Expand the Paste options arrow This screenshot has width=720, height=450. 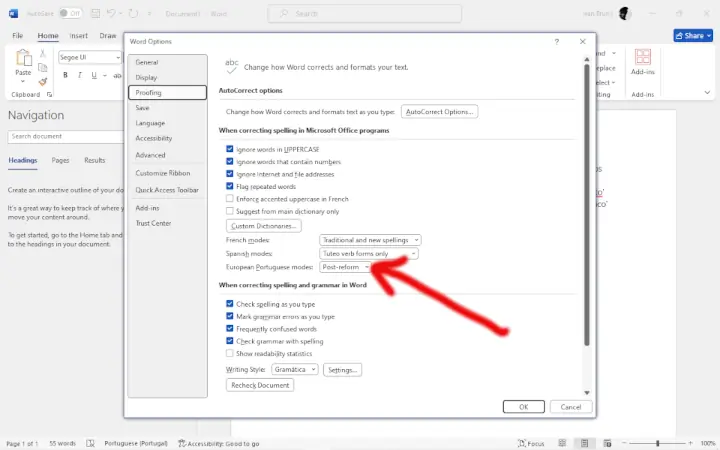pyautogui.click(x=23, y=81)
